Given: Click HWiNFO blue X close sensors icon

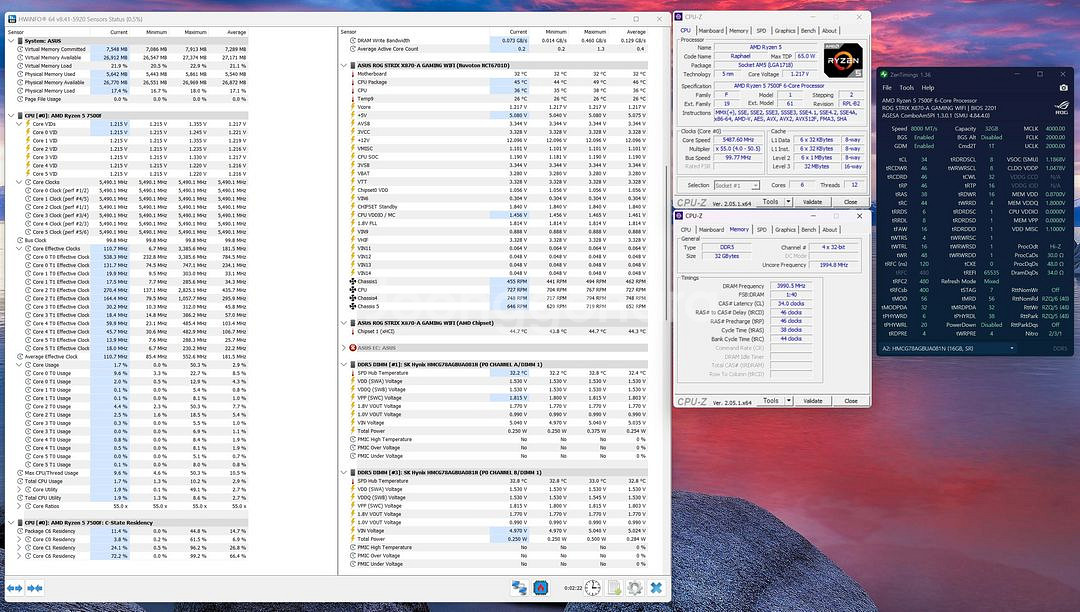Looking at the screenshot, I should pos(656,588).
